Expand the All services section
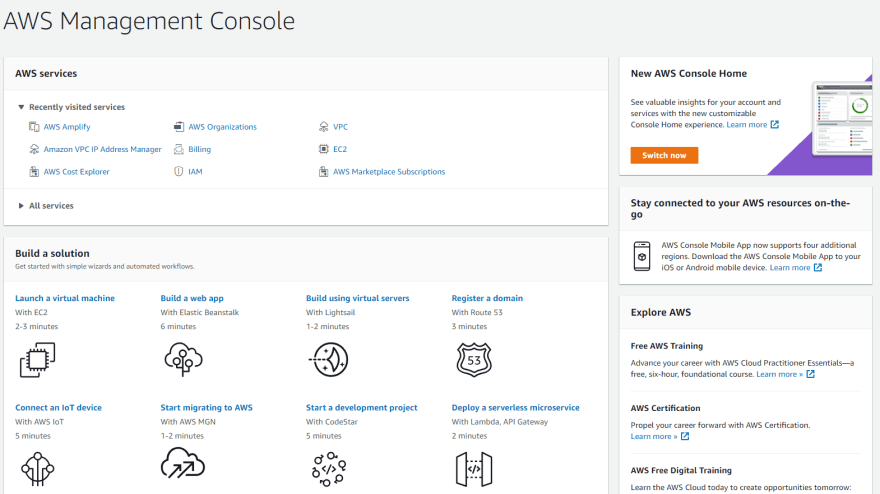The width and height of the screenshot is (880, 494). pos(21,205)
